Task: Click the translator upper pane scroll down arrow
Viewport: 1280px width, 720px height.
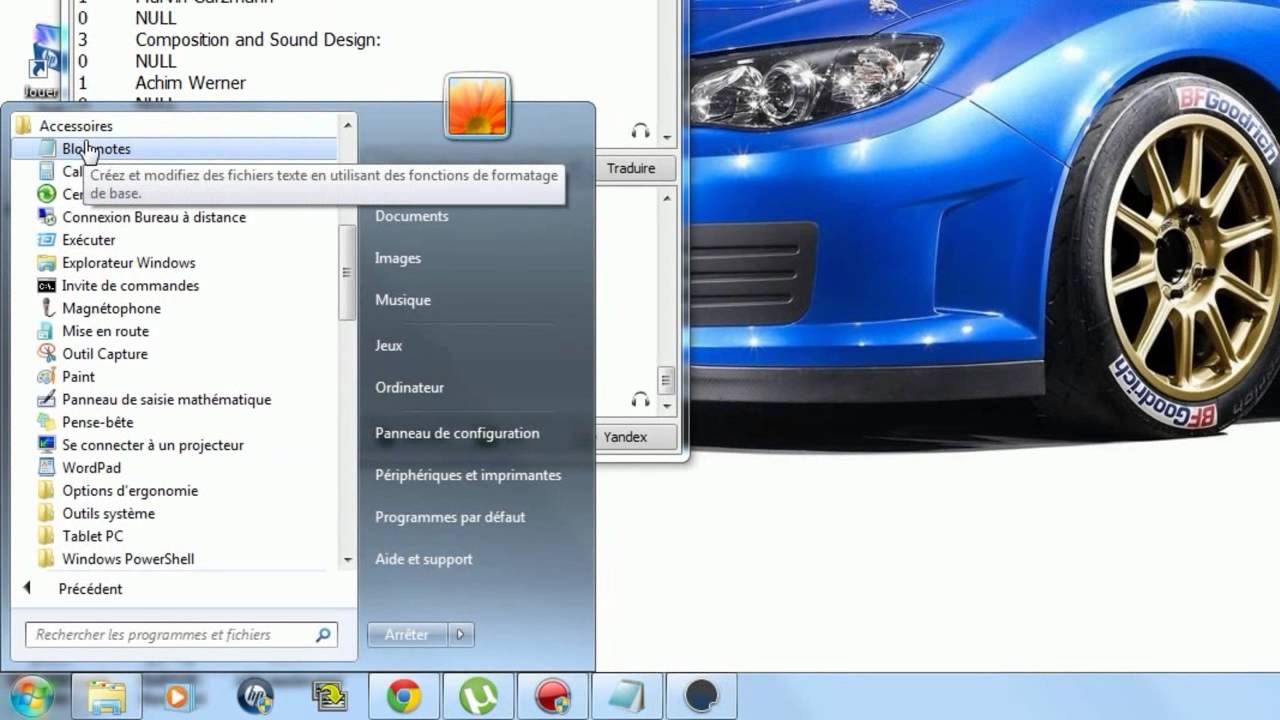Action: pos(666,137)
